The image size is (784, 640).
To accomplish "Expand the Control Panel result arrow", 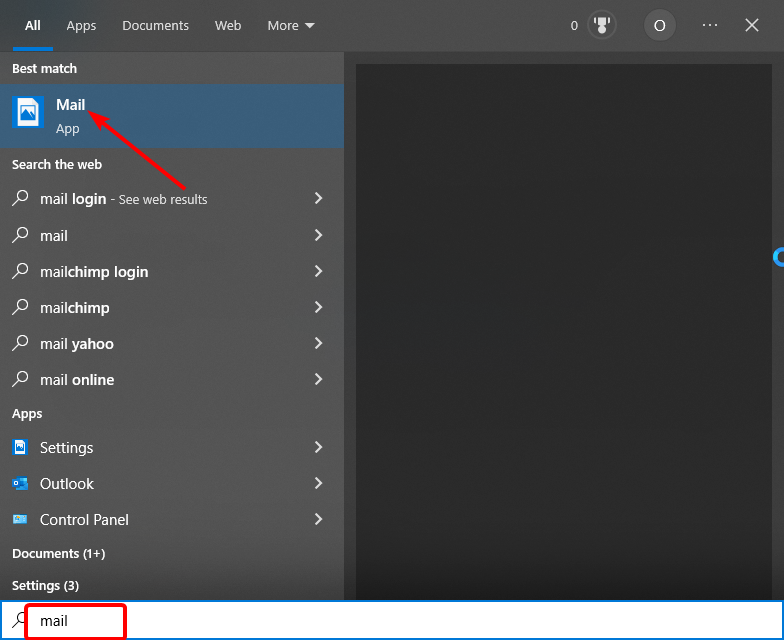I will point(318,519).
